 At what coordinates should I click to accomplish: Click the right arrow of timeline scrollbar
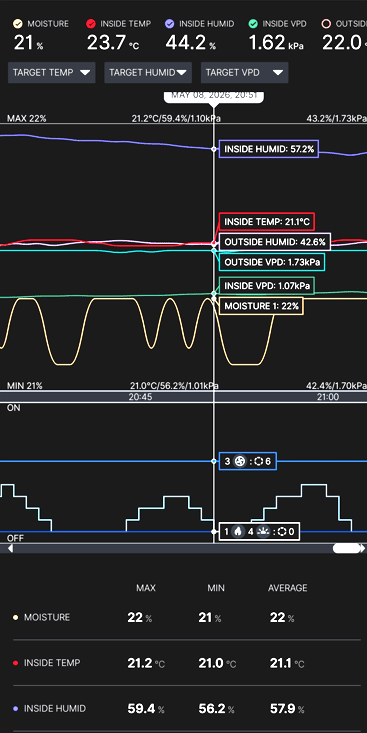(362, 548)
